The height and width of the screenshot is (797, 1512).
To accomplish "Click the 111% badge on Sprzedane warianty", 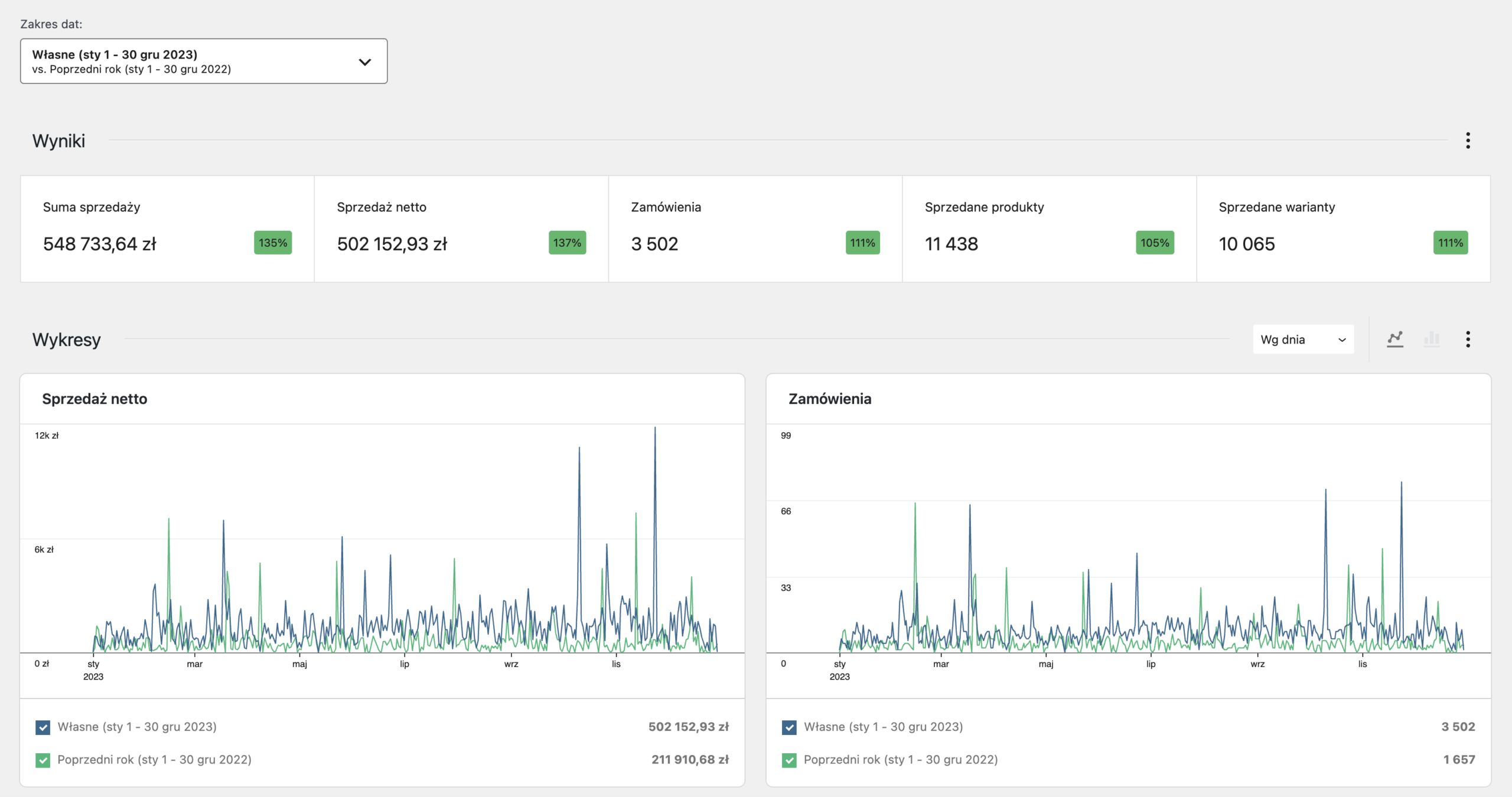I will pyautogui.click(x=1450, y=243).
